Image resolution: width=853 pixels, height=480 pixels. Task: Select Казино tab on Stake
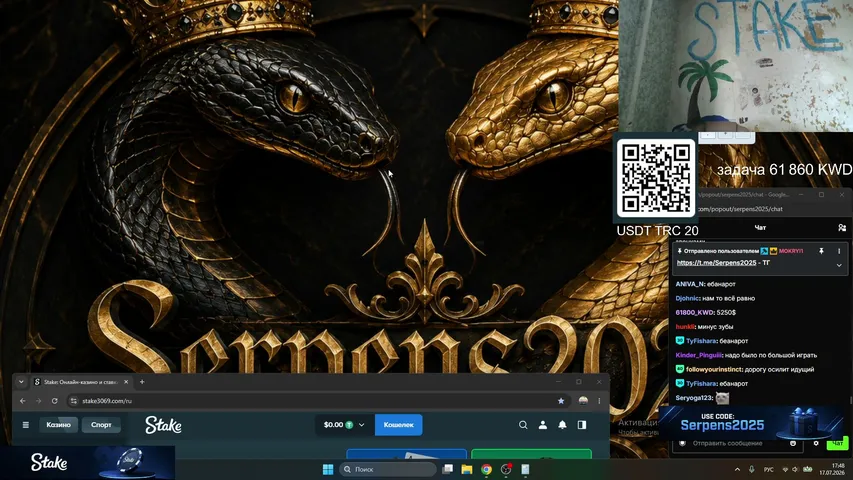(58, 425)
